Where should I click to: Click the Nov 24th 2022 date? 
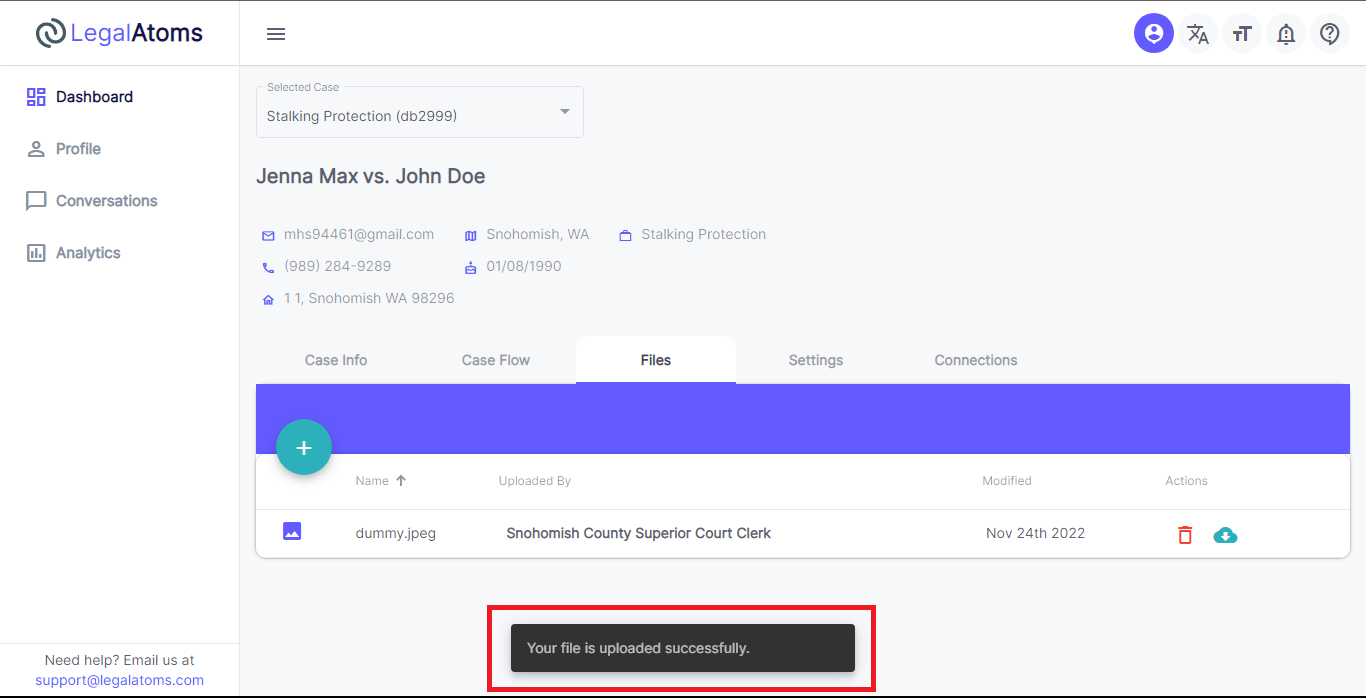[1035, 533]
